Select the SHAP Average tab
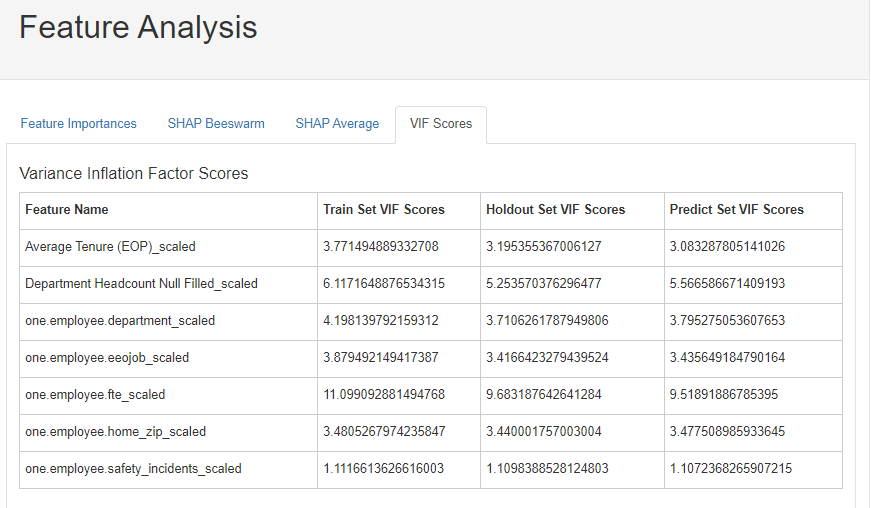Image resolution: width=871 pixels, height=508 pixels. point(337,124)
